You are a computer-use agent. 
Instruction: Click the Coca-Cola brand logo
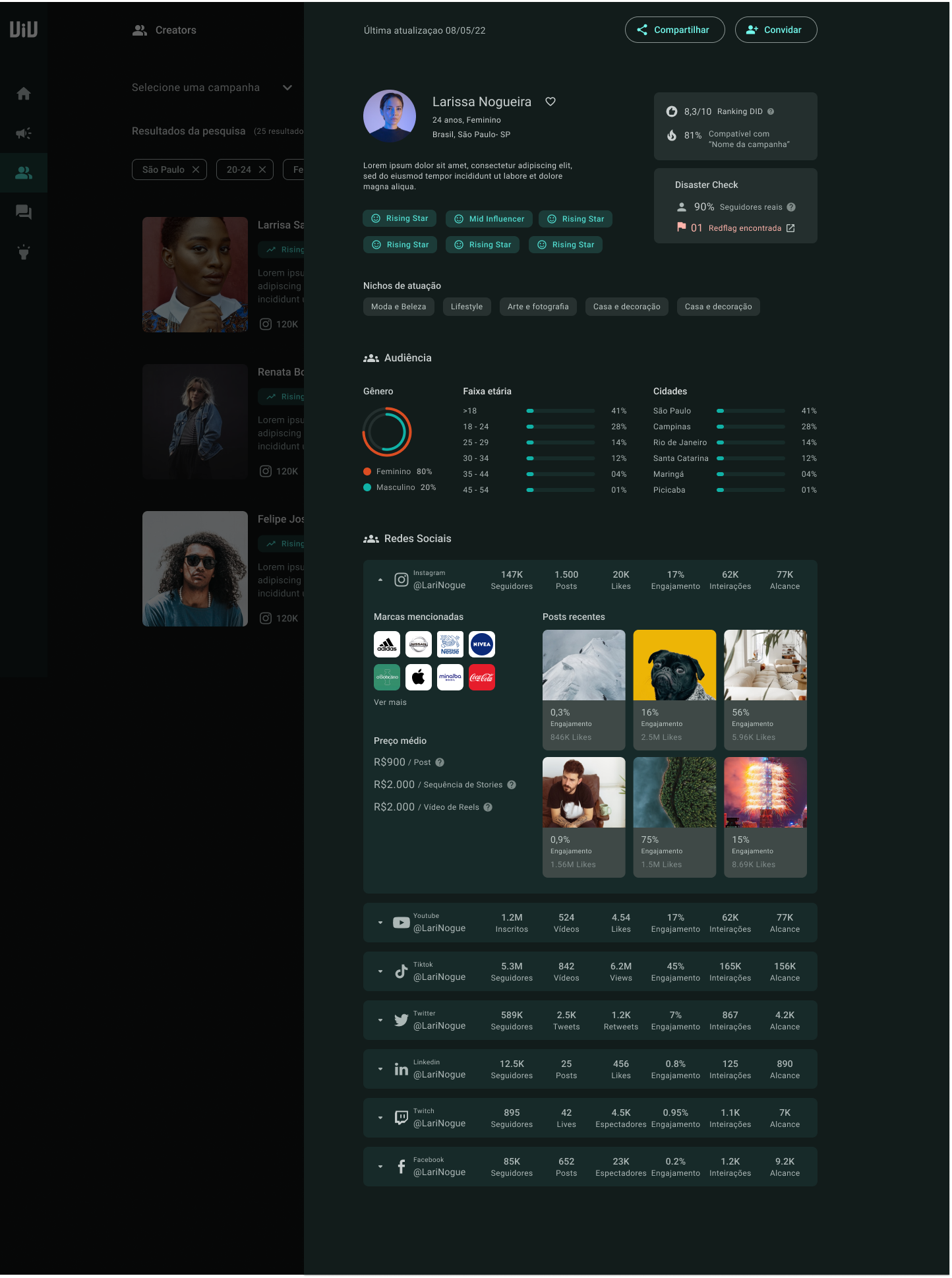click(482, 677)
